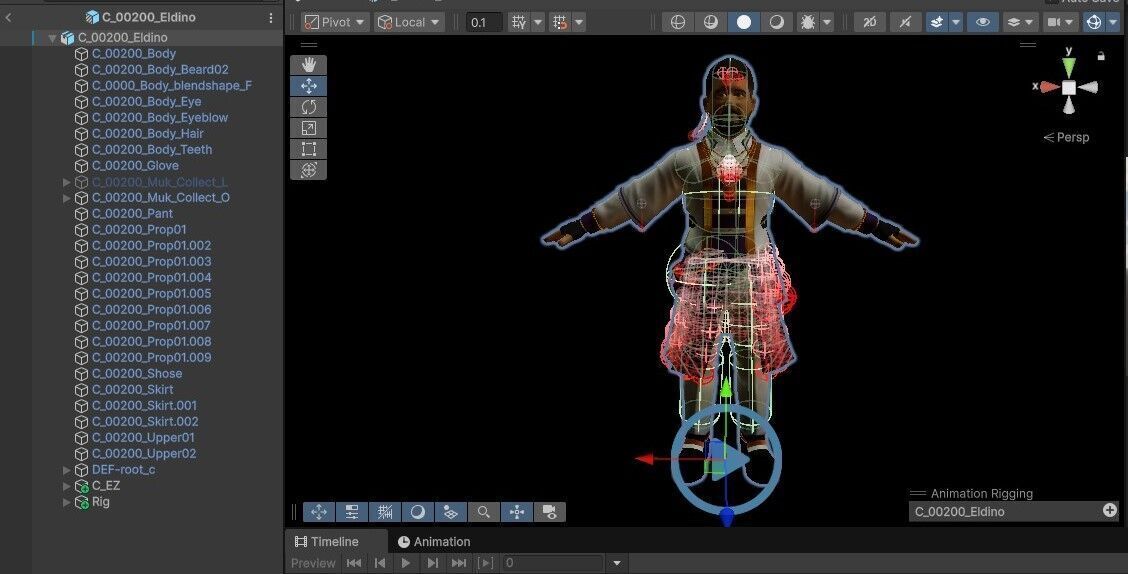Click the camera preview overlay icon

[x=550, y=512]
